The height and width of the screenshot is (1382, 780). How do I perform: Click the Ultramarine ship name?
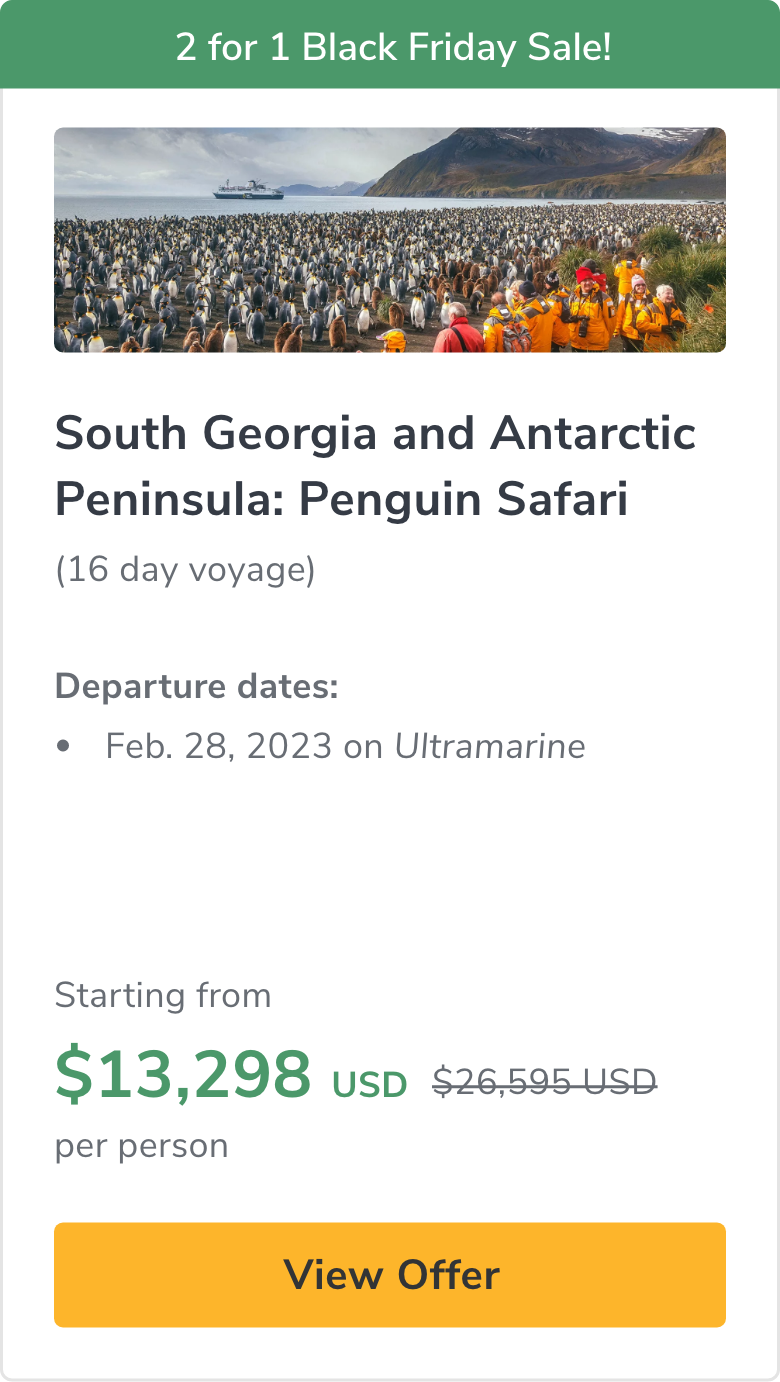[490, 746]
